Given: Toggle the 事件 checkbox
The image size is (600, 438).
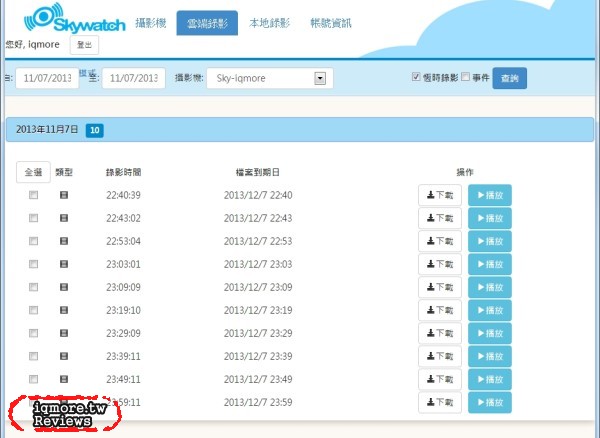Looking at the screenshot, I should click(x=465, y=77).
